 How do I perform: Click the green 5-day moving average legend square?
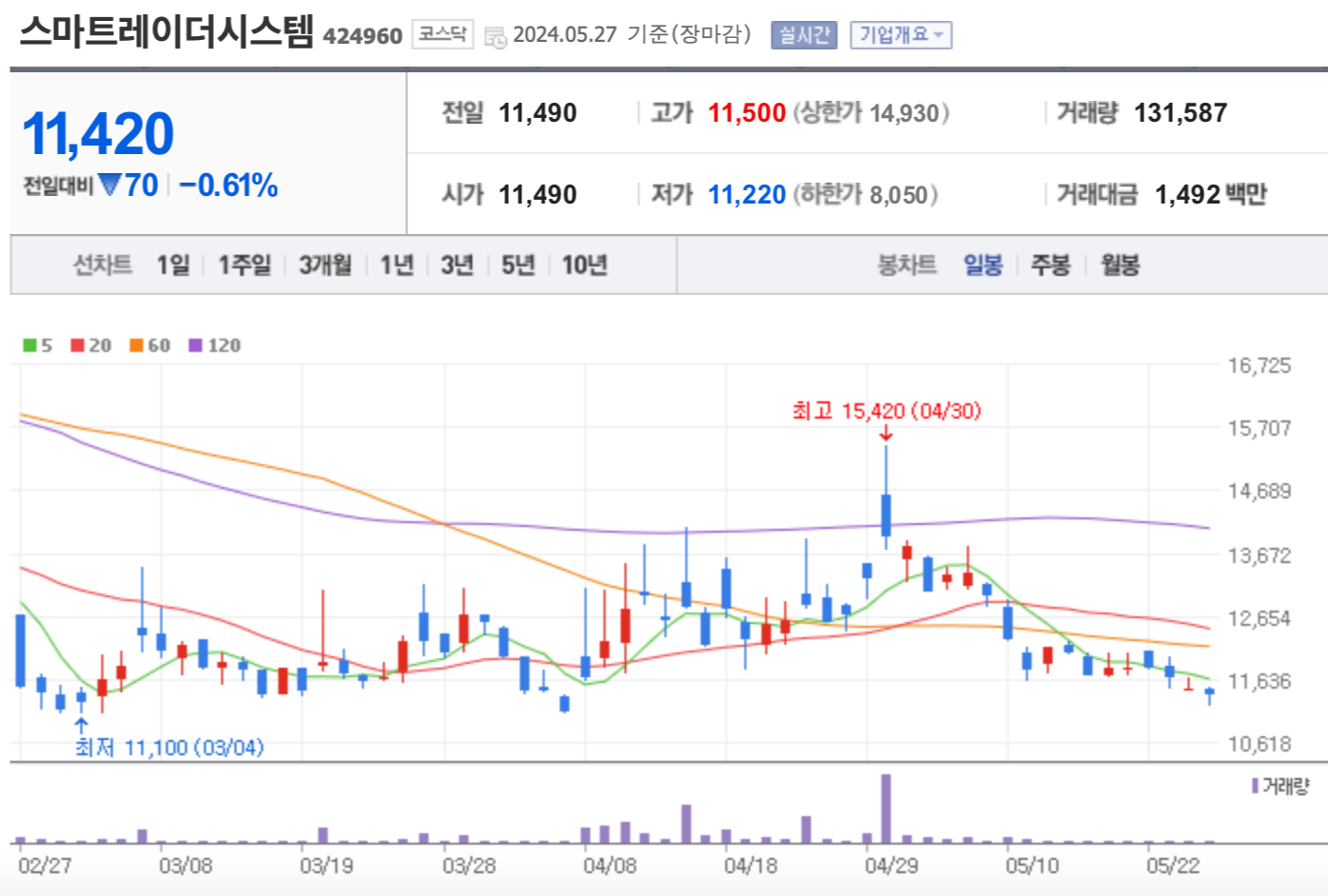click(x=29, y=345)
